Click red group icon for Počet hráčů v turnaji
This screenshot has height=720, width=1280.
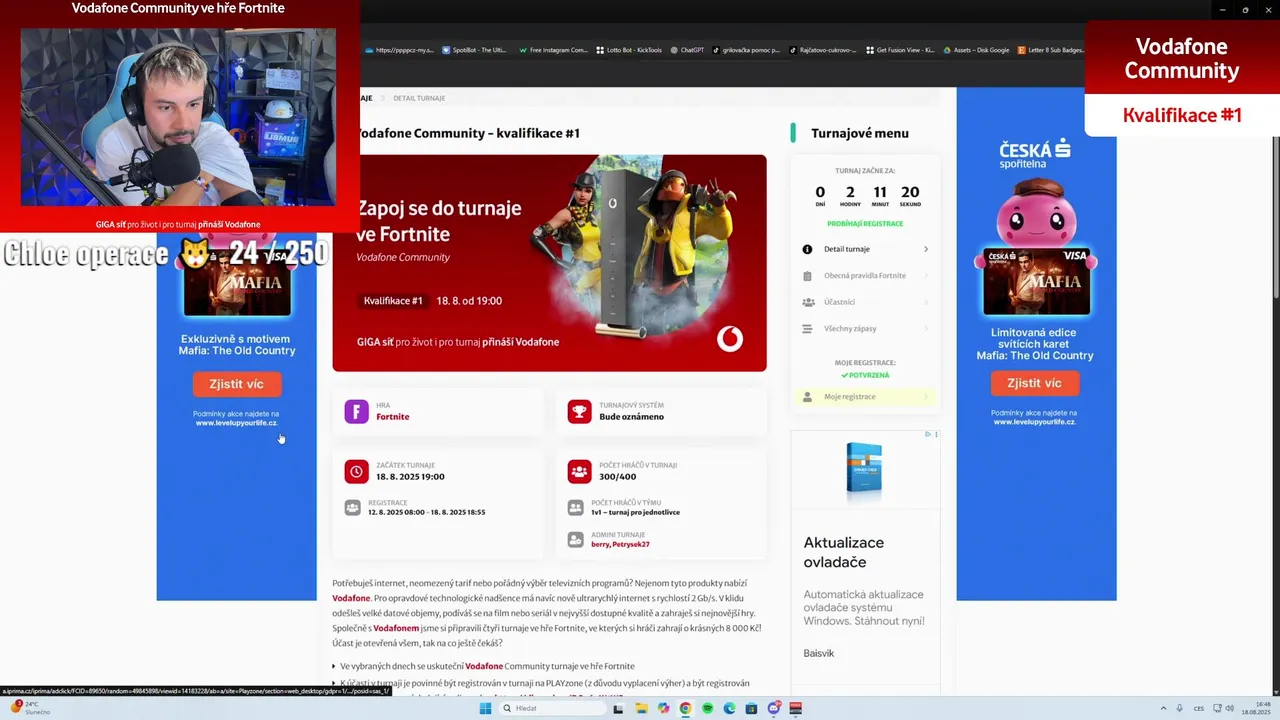pos(580,471)
